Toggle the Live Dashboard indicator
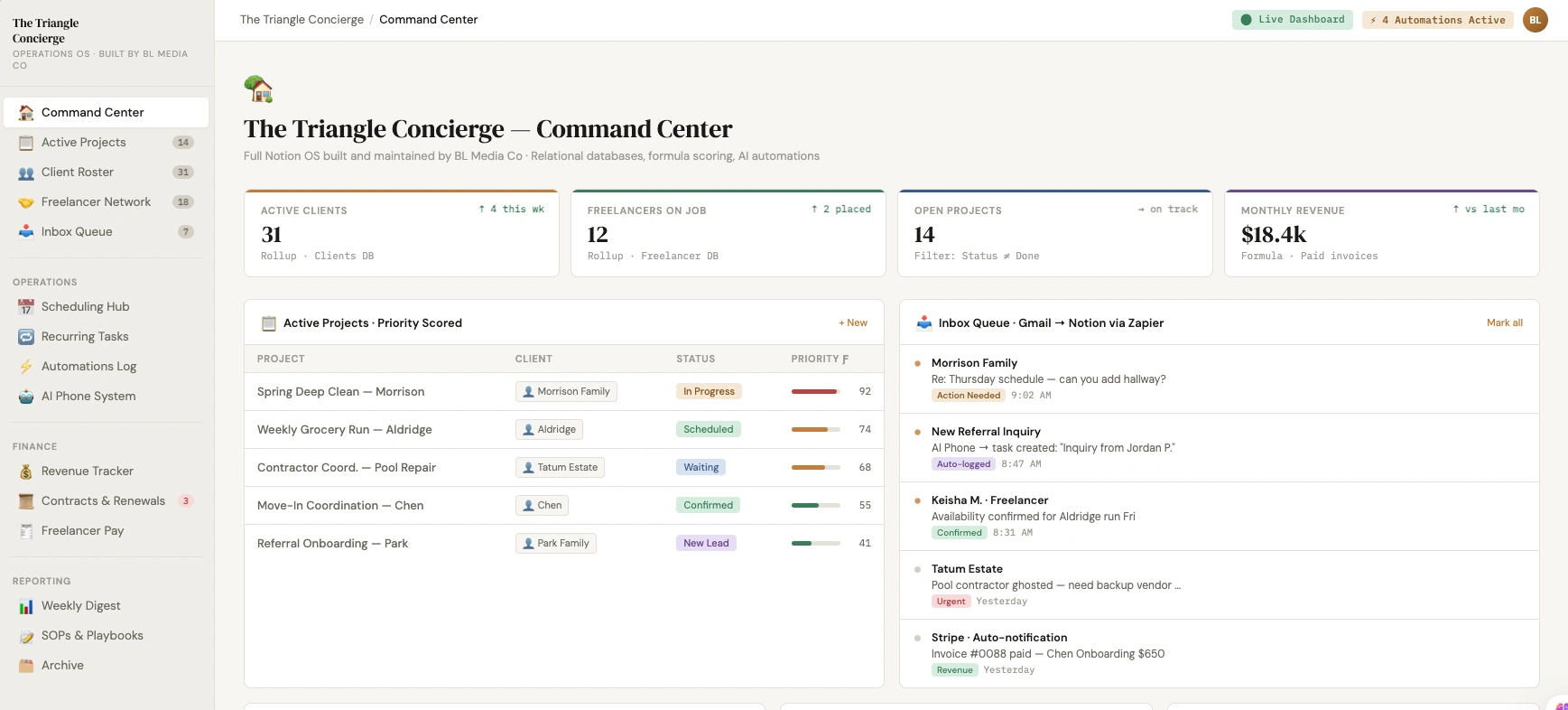The height and width of the screenshot is (710, 1568). coord(1292,20)
